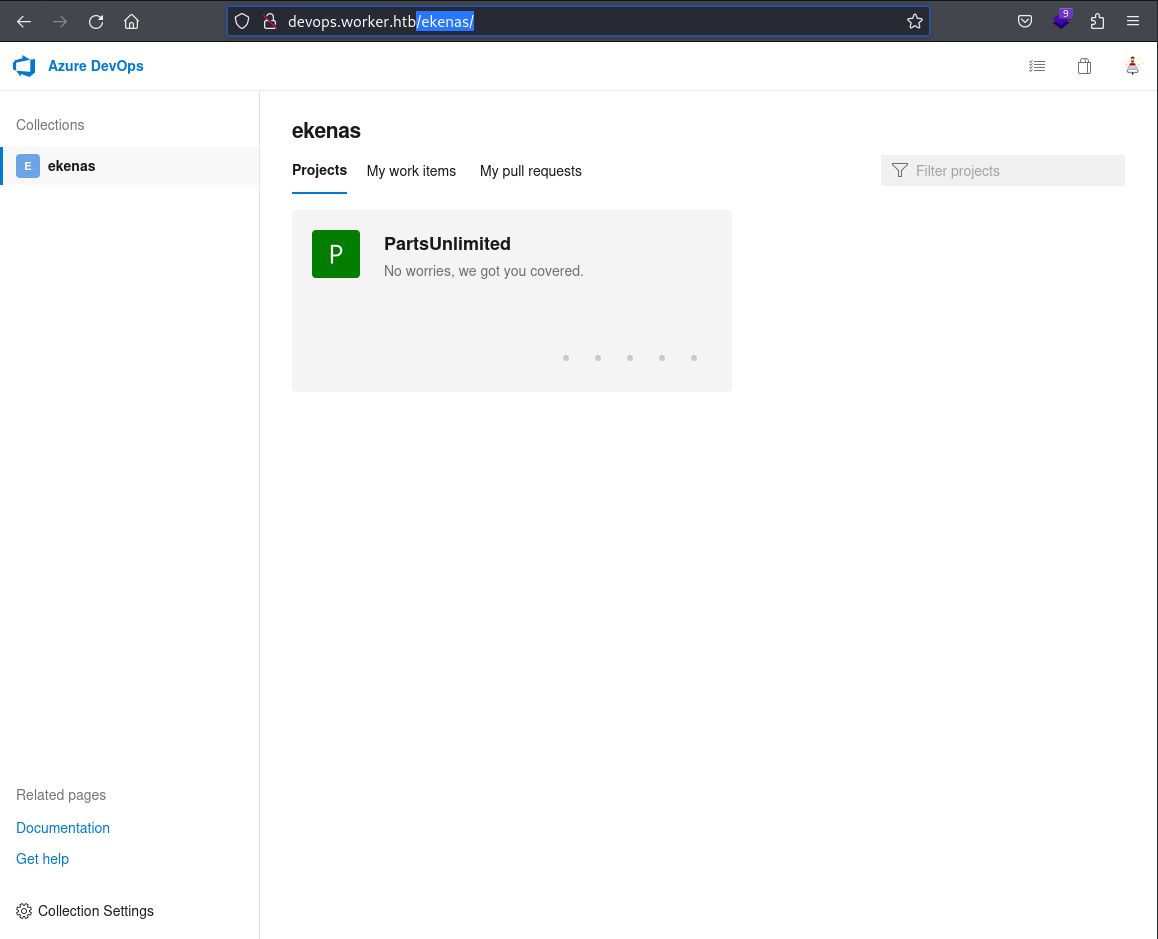Screen dimensions: 1158x939
Task: View insecure connection padlock info
Action: 270,21
